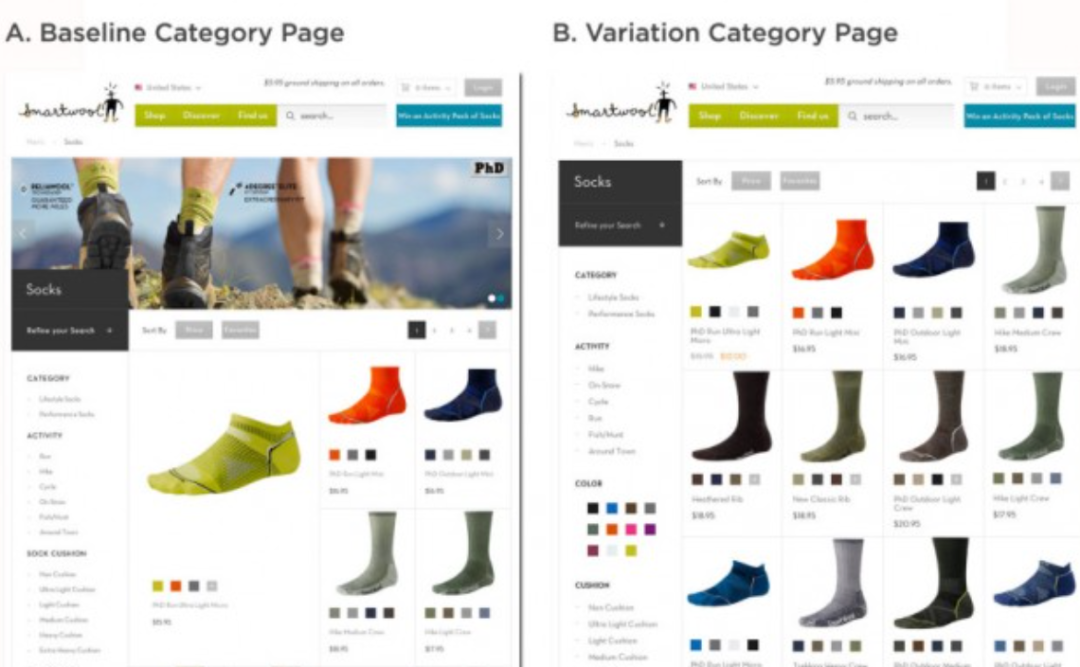Image resolution: width=1080 pixels, height=667 pixels.
Task: Open the cart icon on Variation page header
Action: point(974,87)
